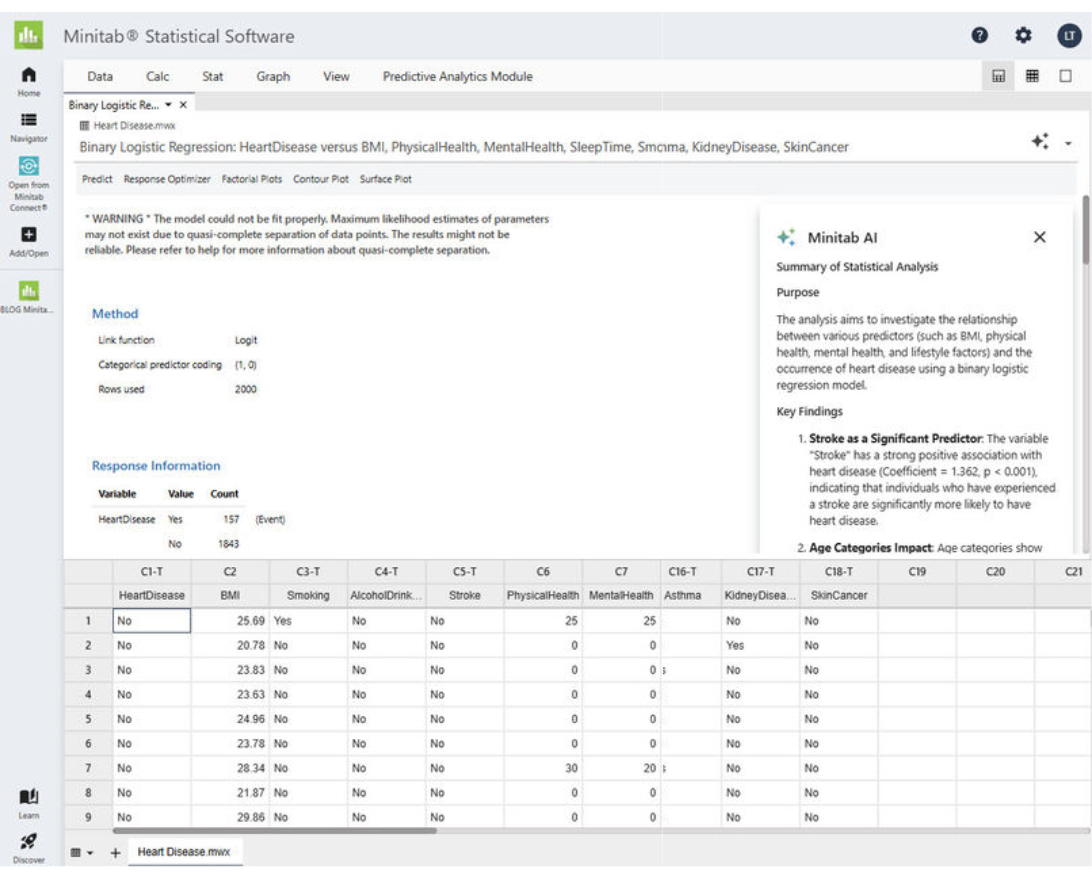The height and width of the screenshot is (878, 1092).
Task: Open the Help question mark icon
Action: point(979,35)
